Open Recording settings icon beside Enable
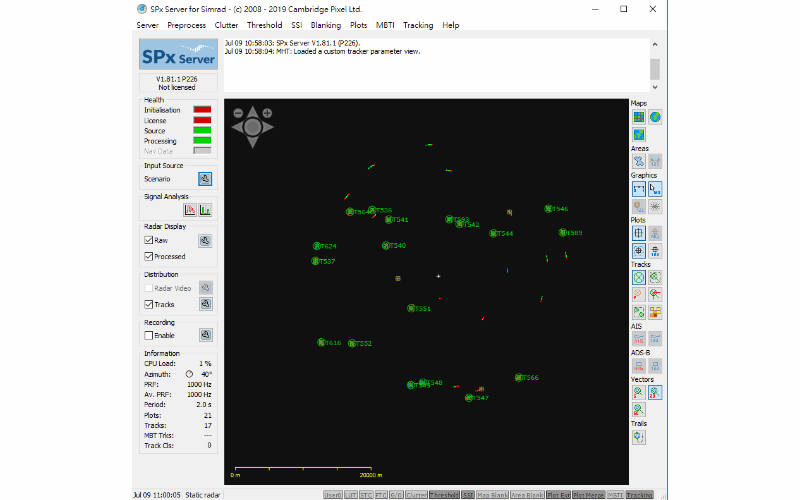This screenshot has width=800, height=500. pyautogui.click(x=206, y=335)
